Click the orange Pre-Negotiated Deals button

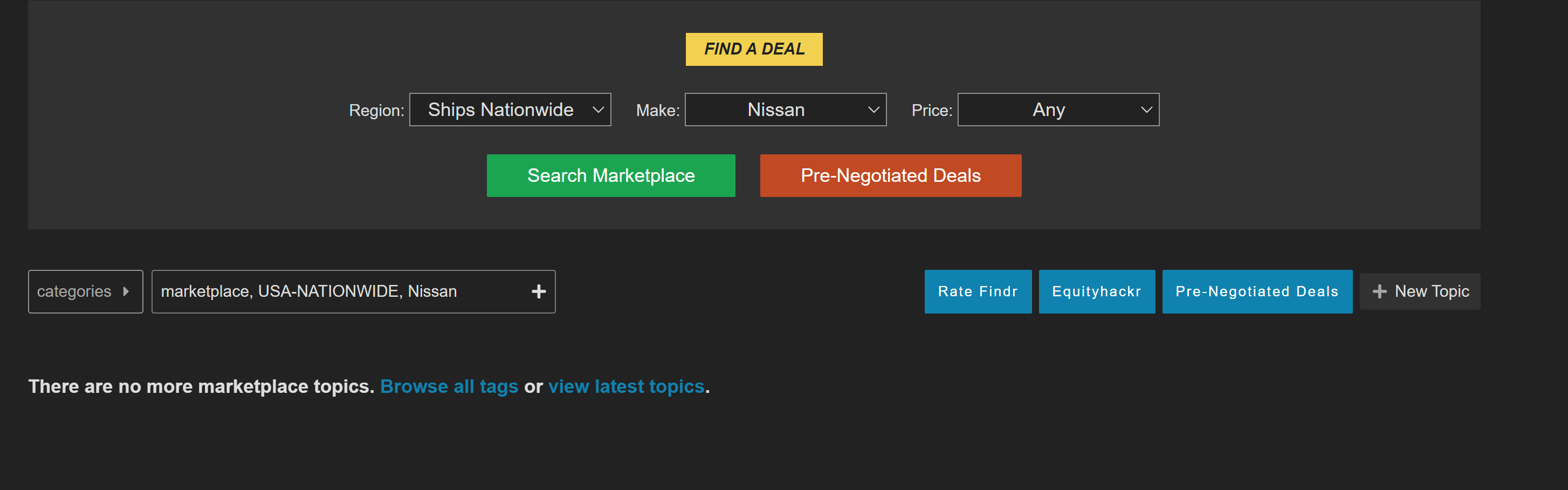pyautogui.click(x=891, y=175)
